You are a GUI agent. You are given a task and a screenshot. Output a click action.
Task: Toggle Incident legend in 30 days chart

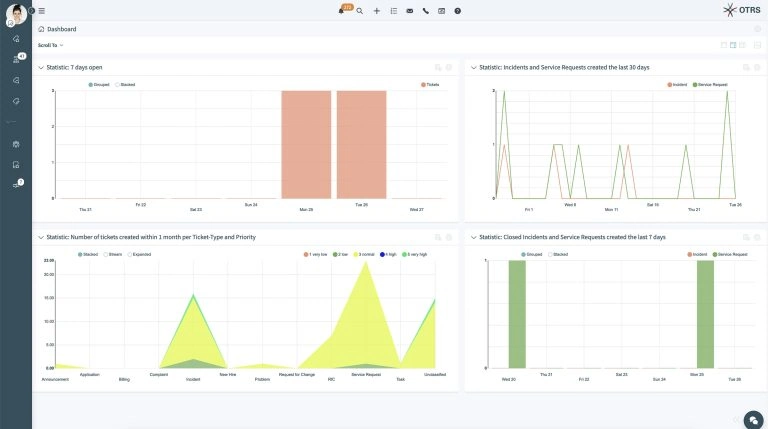tap(677, 85)
